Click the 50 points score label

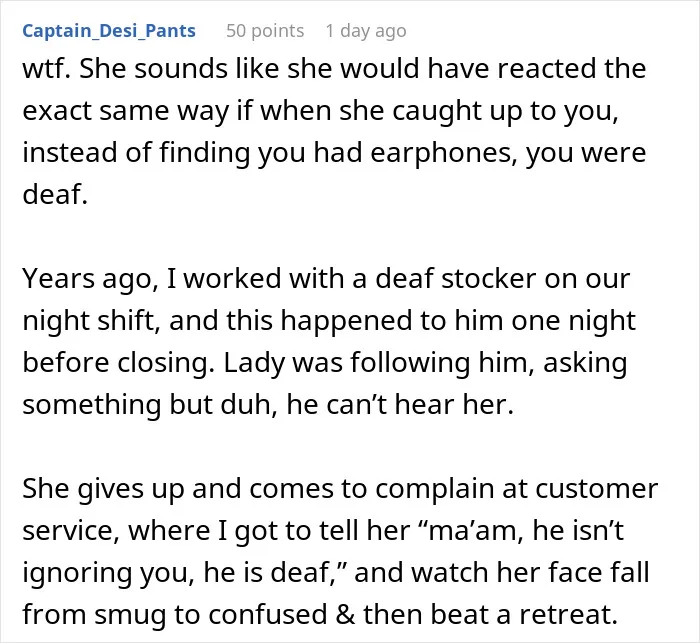[265, 31]
